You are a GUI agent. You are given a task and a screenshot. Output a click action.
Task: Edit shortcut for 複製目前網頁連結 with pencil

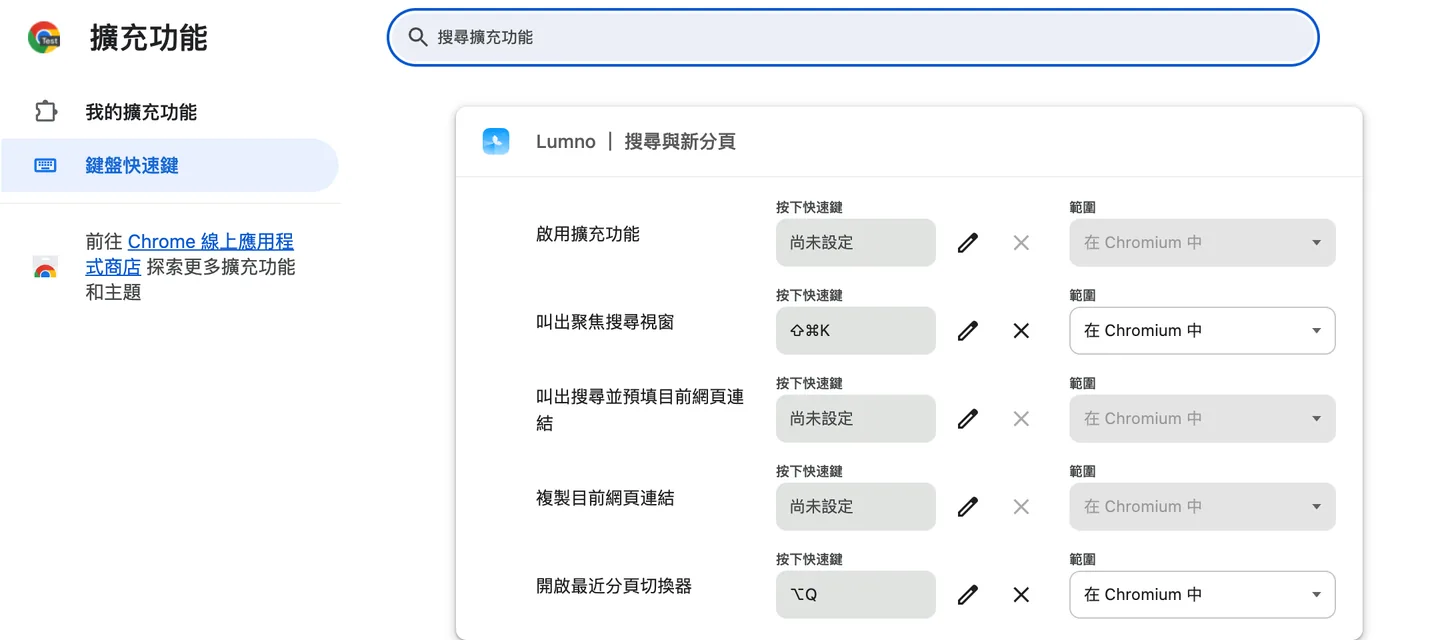[967, 507]
